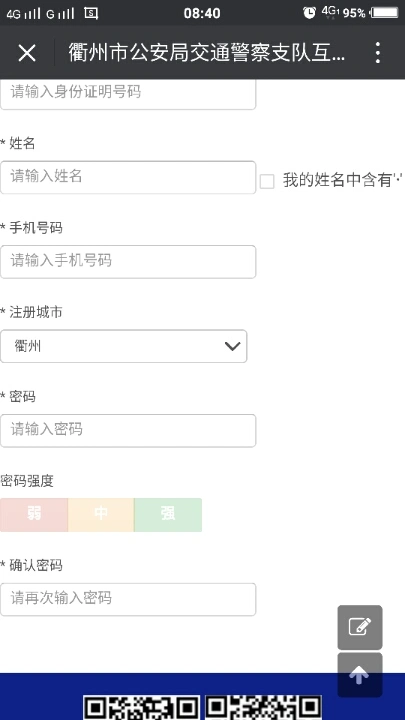Tap the back-to-top arrow button
This screenshot has height=720, width=405.
click(x=360, y=675)
